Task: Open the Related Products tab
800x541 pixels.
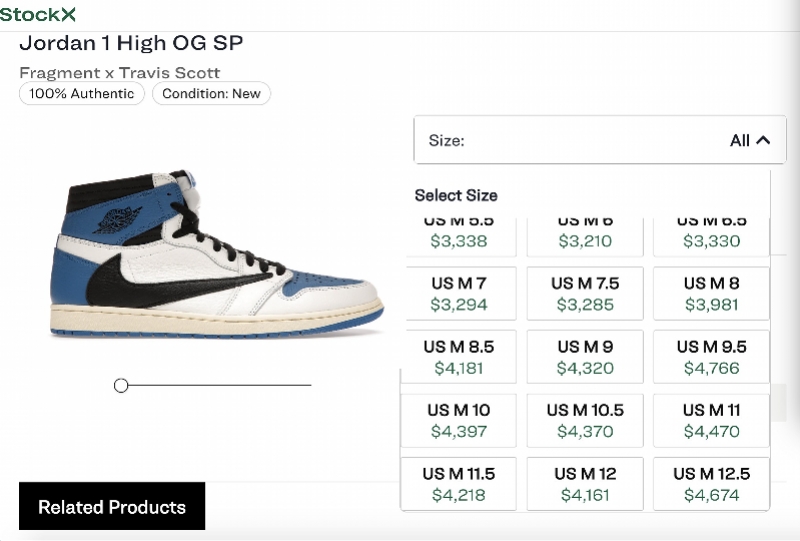Action: 112,507
